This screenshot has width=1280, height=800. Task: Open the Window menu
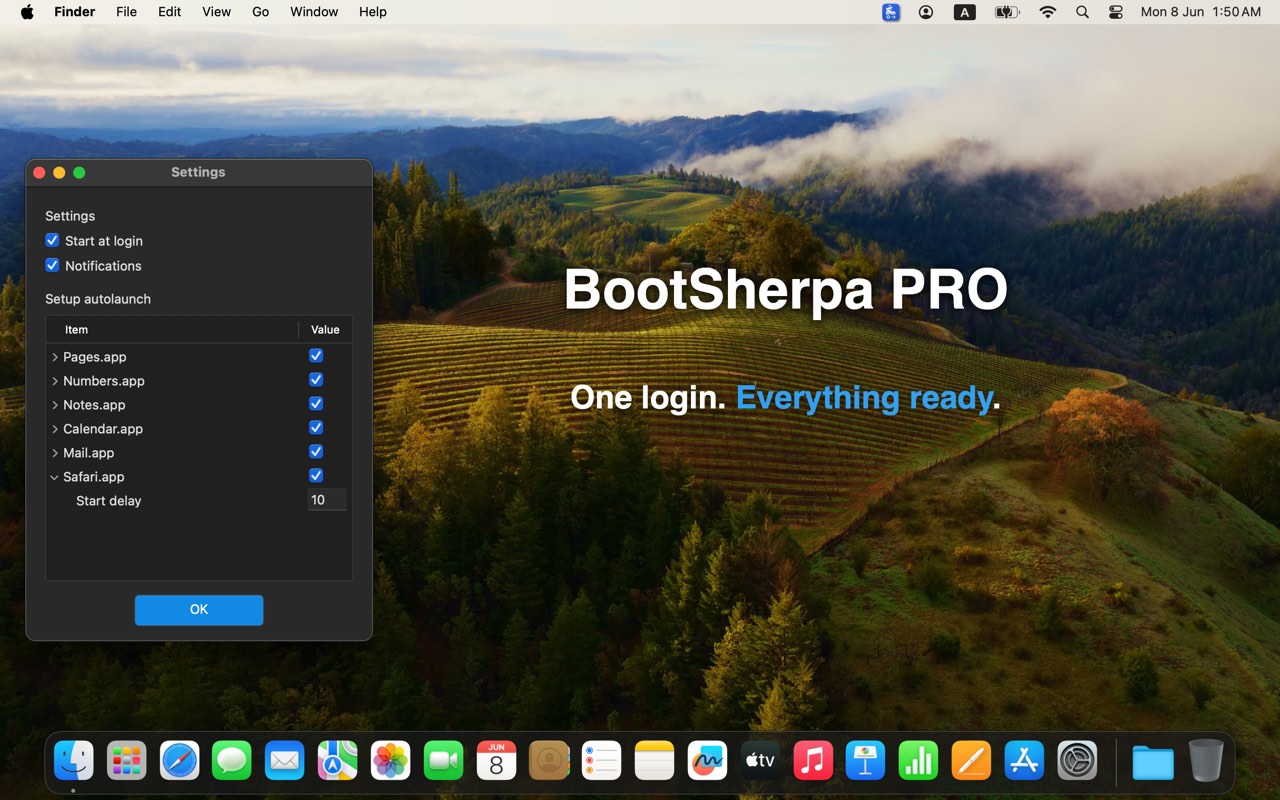314,12
